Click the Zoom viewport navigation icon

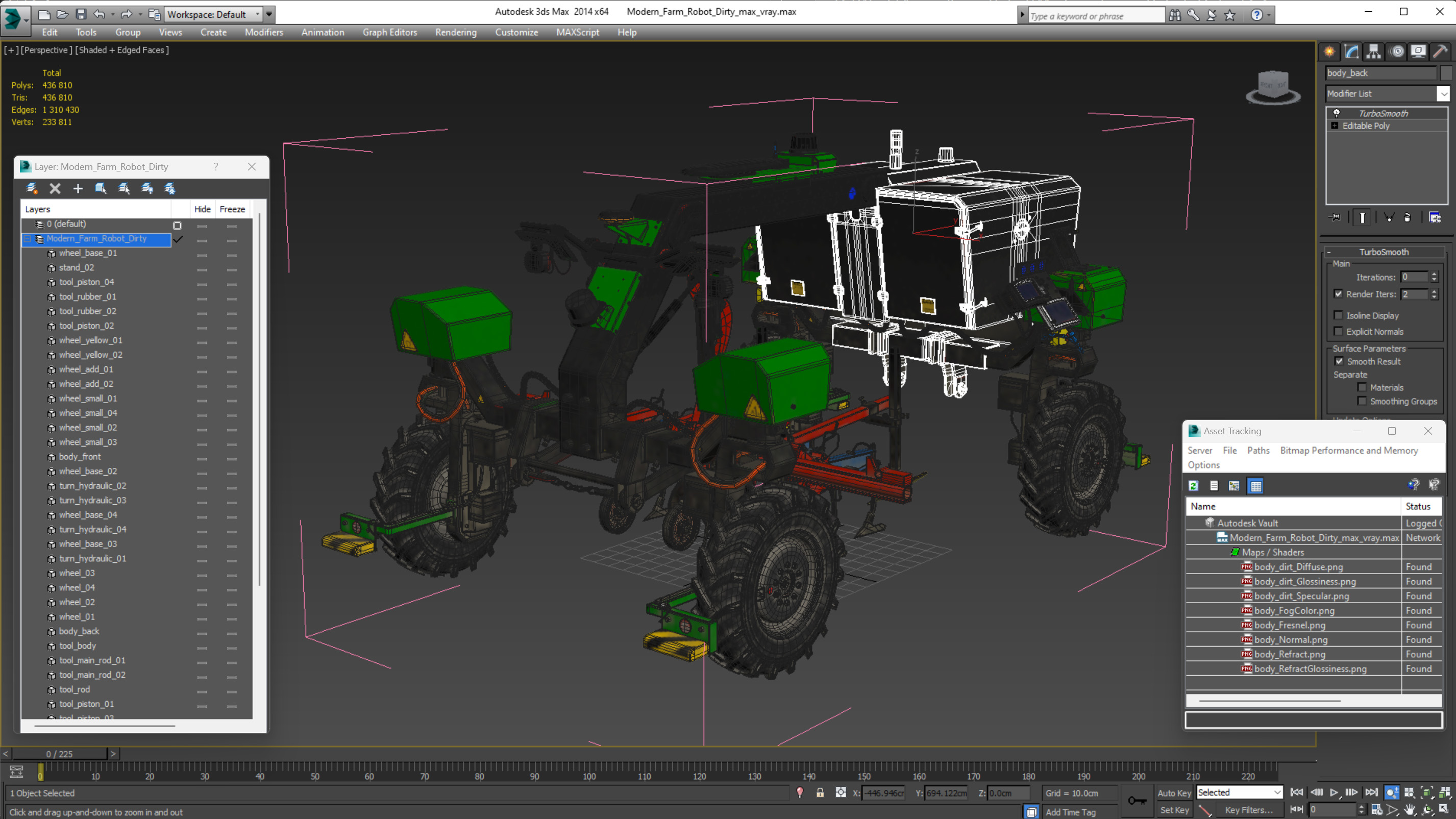click(1392, 792)
